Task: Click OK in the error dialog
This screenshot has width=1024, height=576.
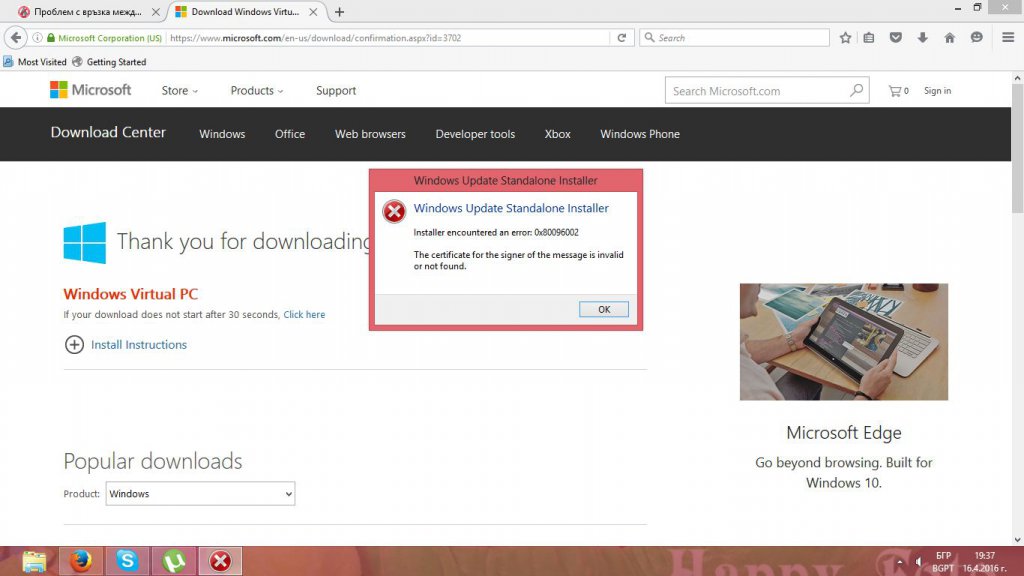Action: pos(603,309)
